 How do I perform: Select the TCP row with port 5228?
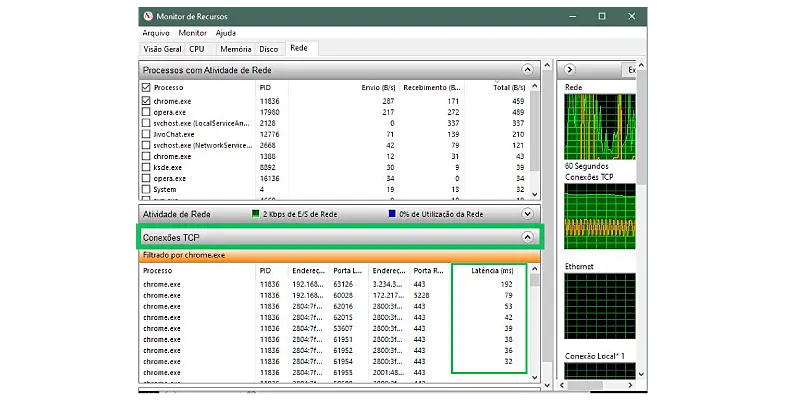pos(334,295)
